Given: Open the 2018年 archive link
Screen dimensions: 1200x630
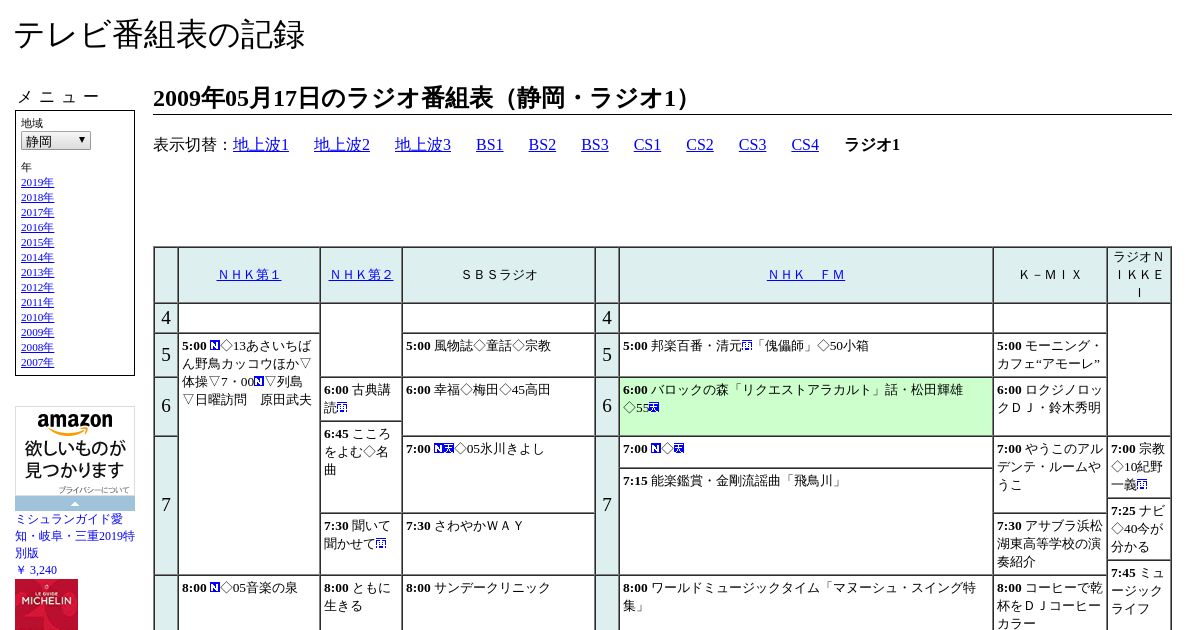Looking at the screenshot, I should (x=37, y=197).
